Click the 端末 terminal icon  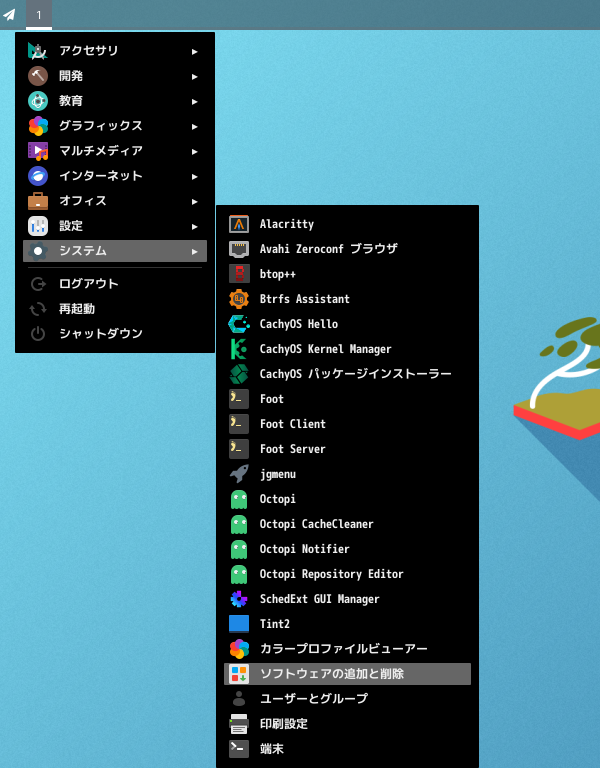239,749
